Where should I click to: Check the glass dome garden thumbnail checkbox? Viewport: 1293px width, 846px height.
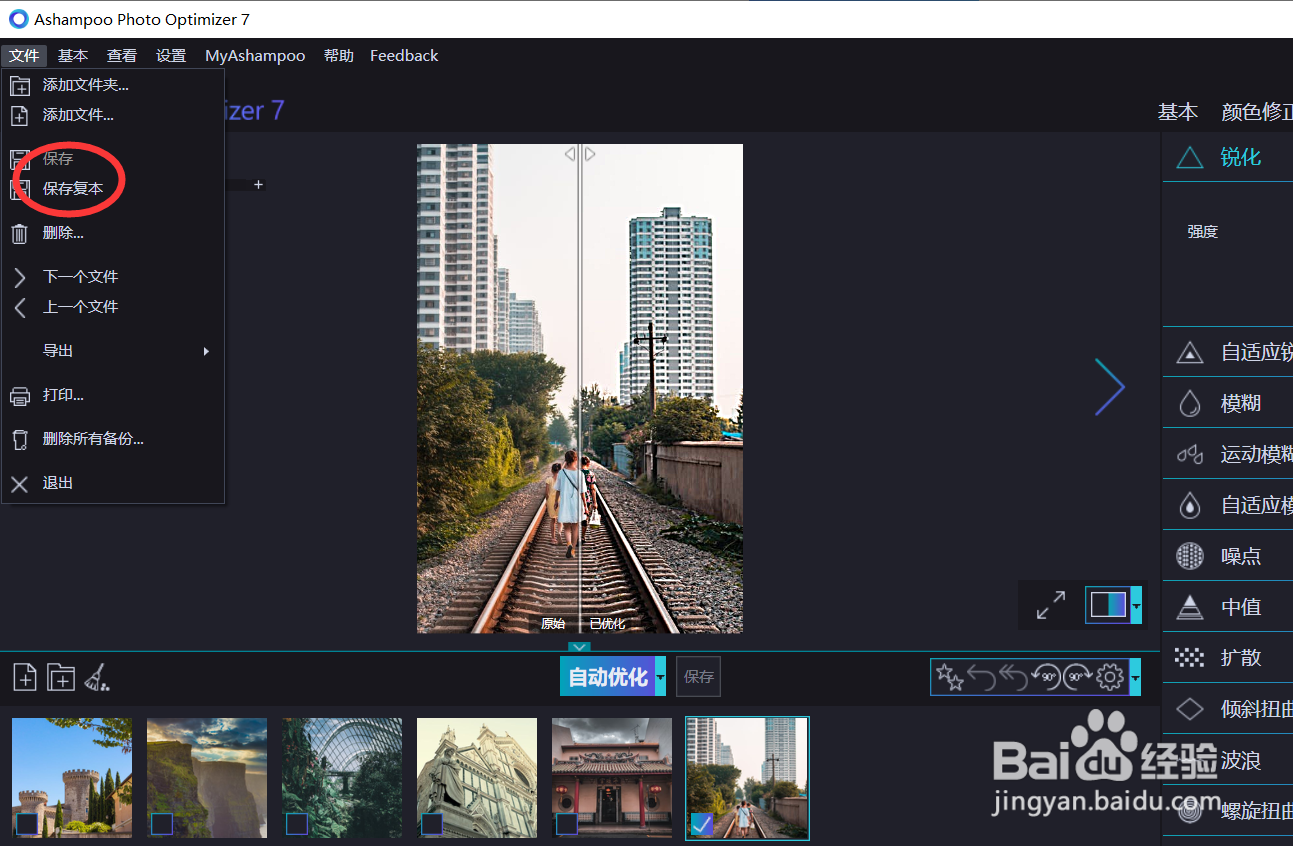pos(297,824)
